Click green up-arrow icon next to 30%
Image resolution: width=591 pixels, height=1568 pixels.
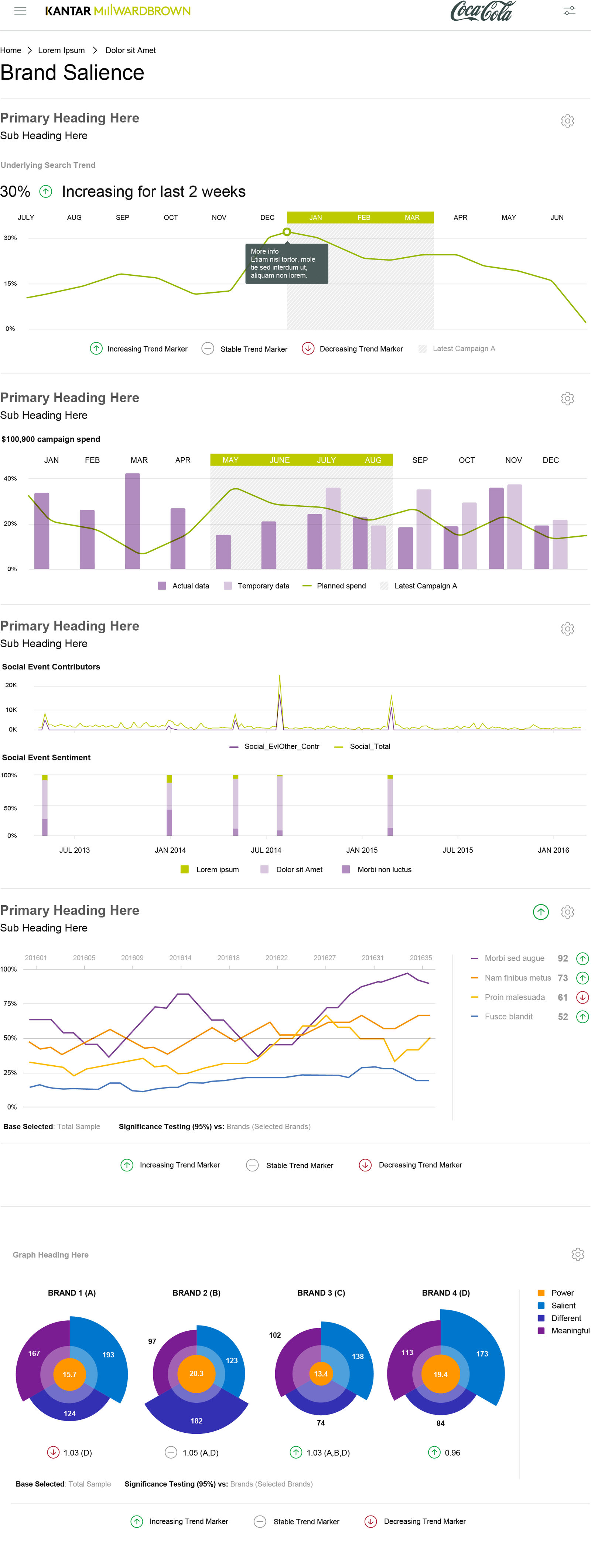[45, 192]
